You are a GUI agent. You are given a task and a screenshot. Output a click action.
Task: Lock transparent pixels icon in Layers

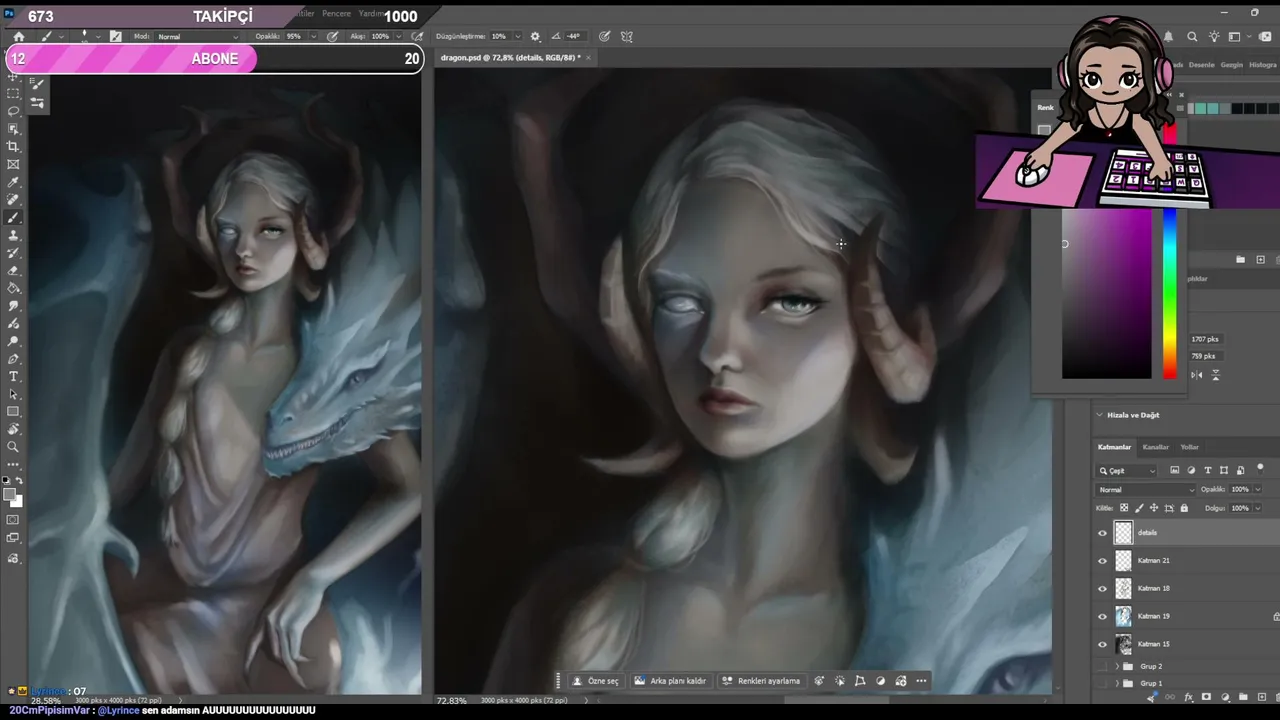tap(1124, 508)
